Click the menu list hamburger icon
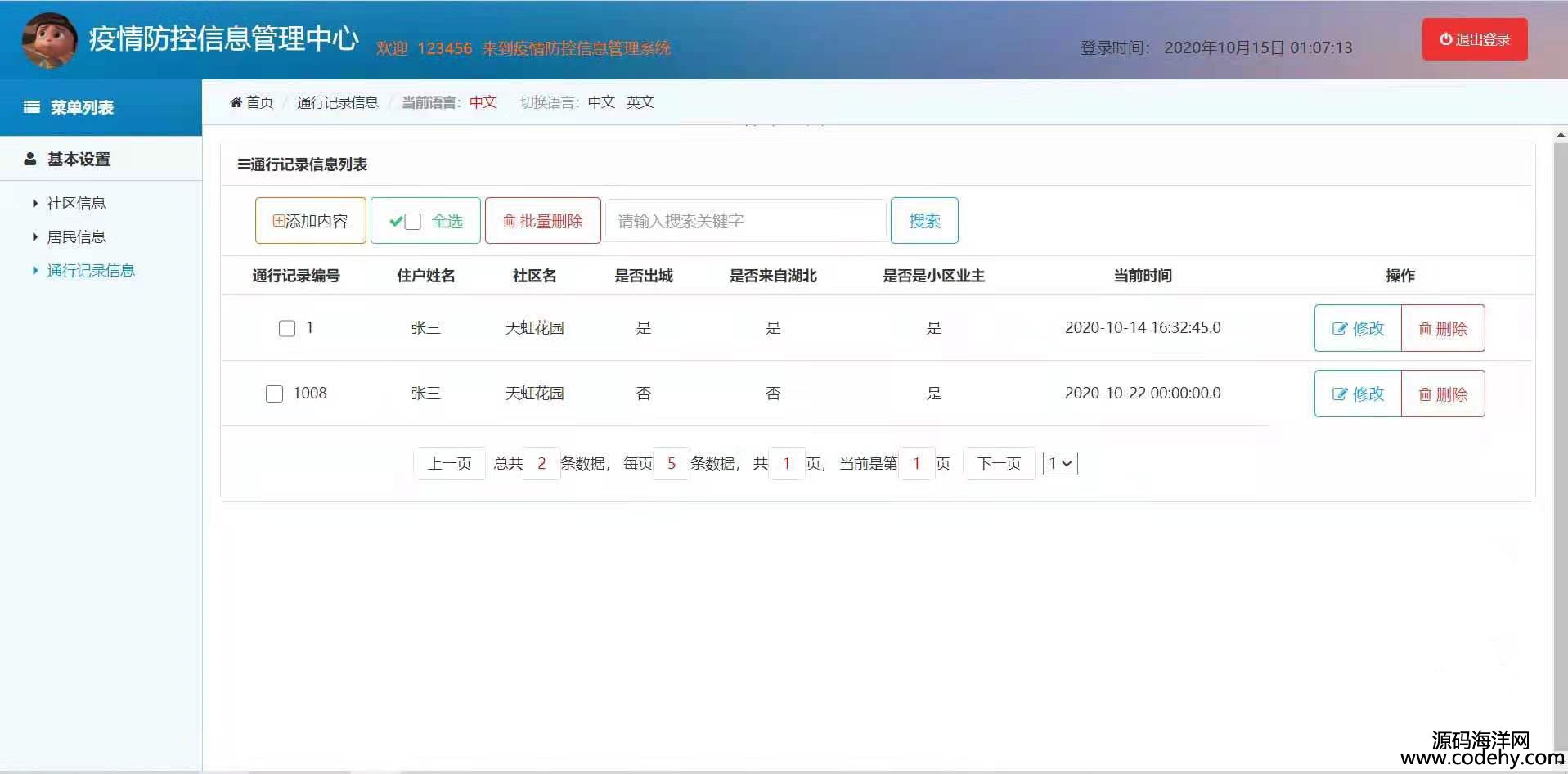This screenshot has height=774, width=1568. 32,107
